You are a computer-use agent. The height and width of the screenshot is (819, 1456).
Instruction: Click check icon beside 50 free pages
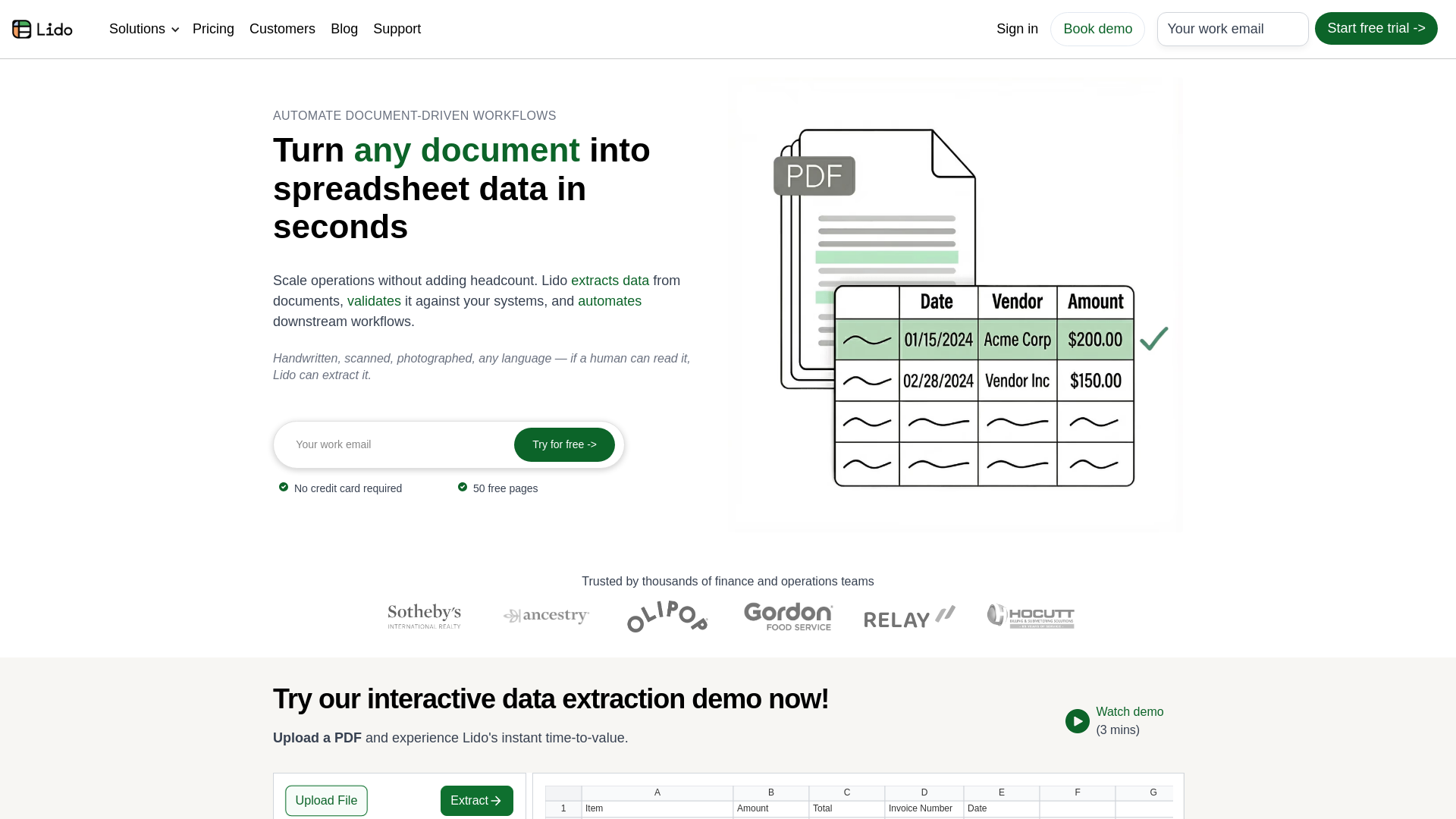coord(463,487)
